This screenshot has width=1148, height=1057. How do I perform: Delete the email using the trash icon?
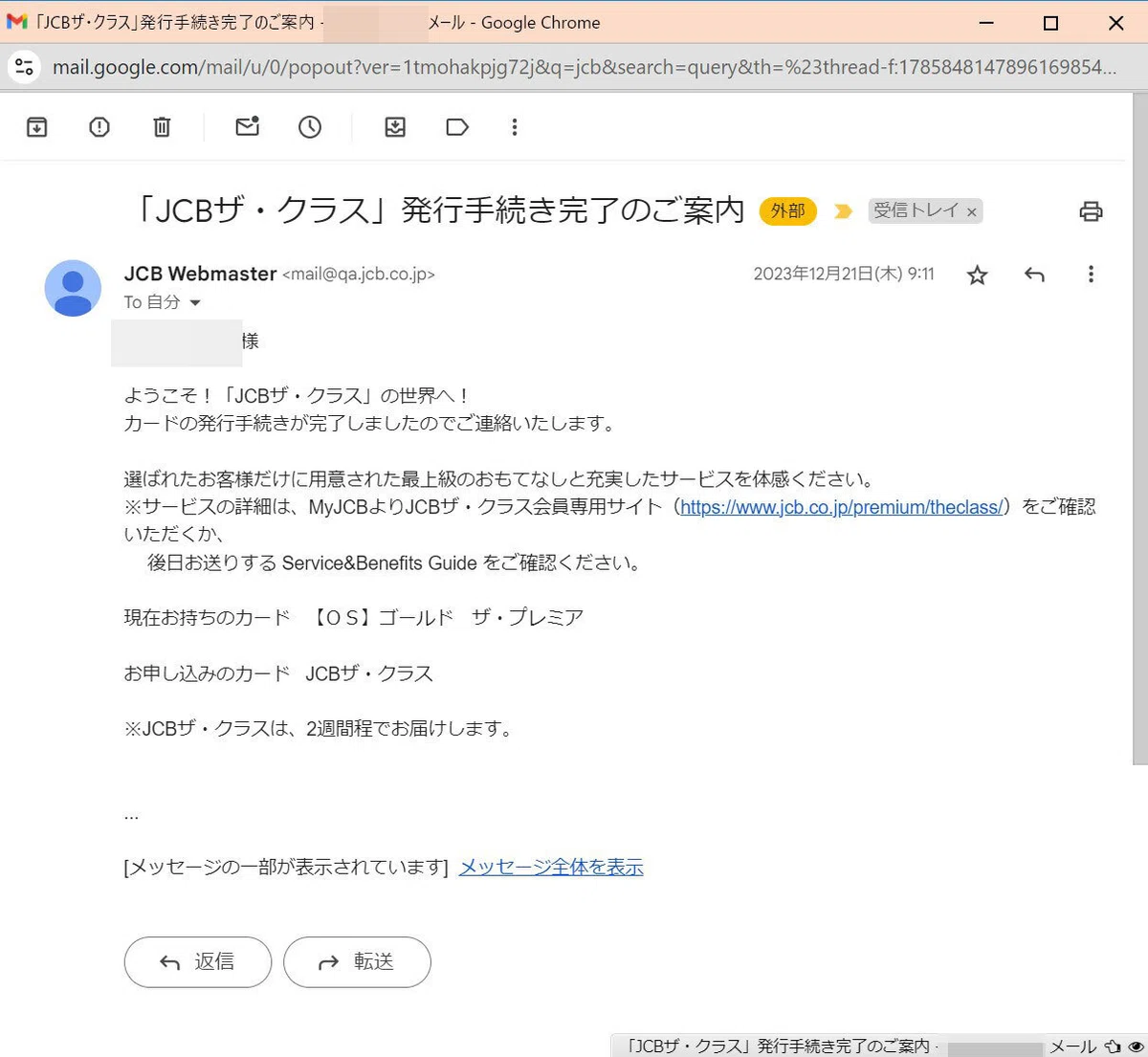[162, 126]
